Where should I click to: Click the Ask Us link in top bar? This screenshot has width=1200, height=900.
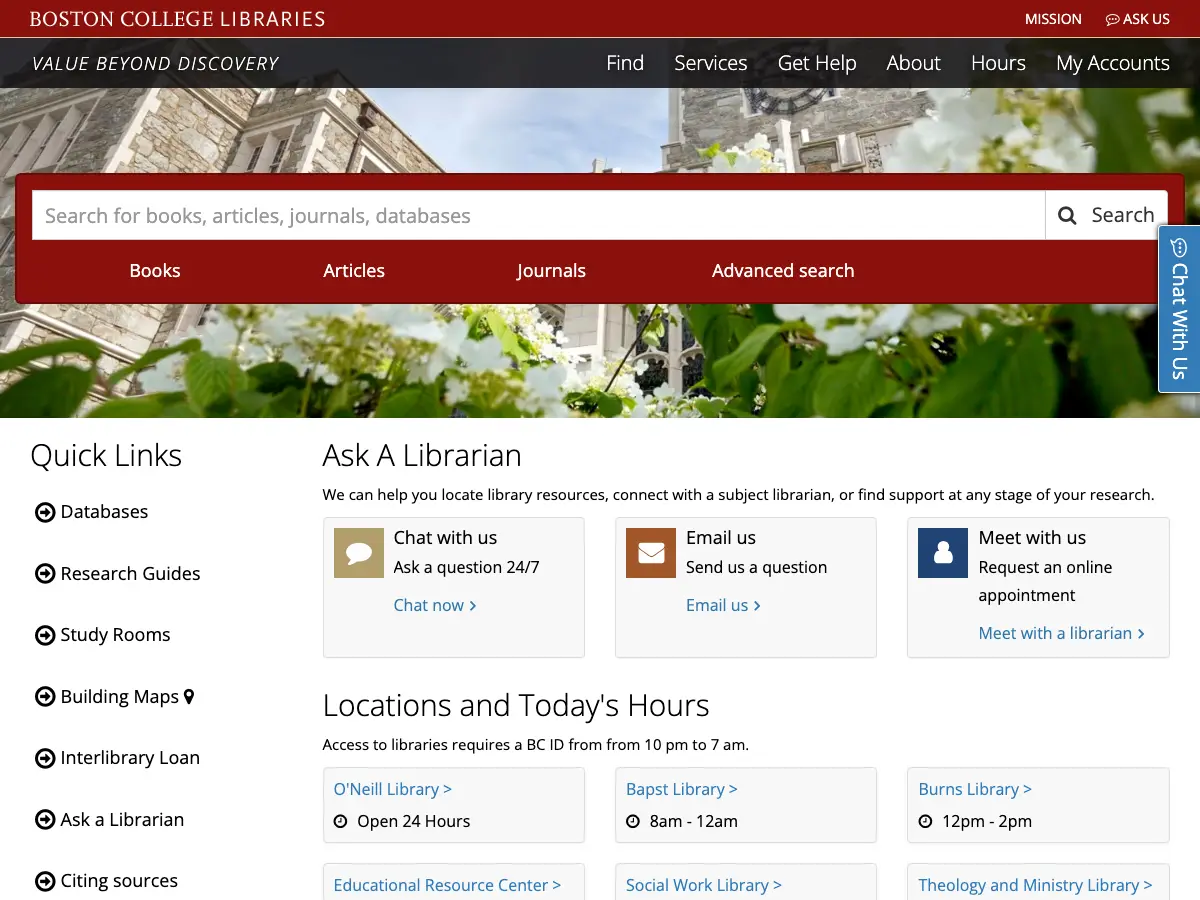tap(1137, 19)
